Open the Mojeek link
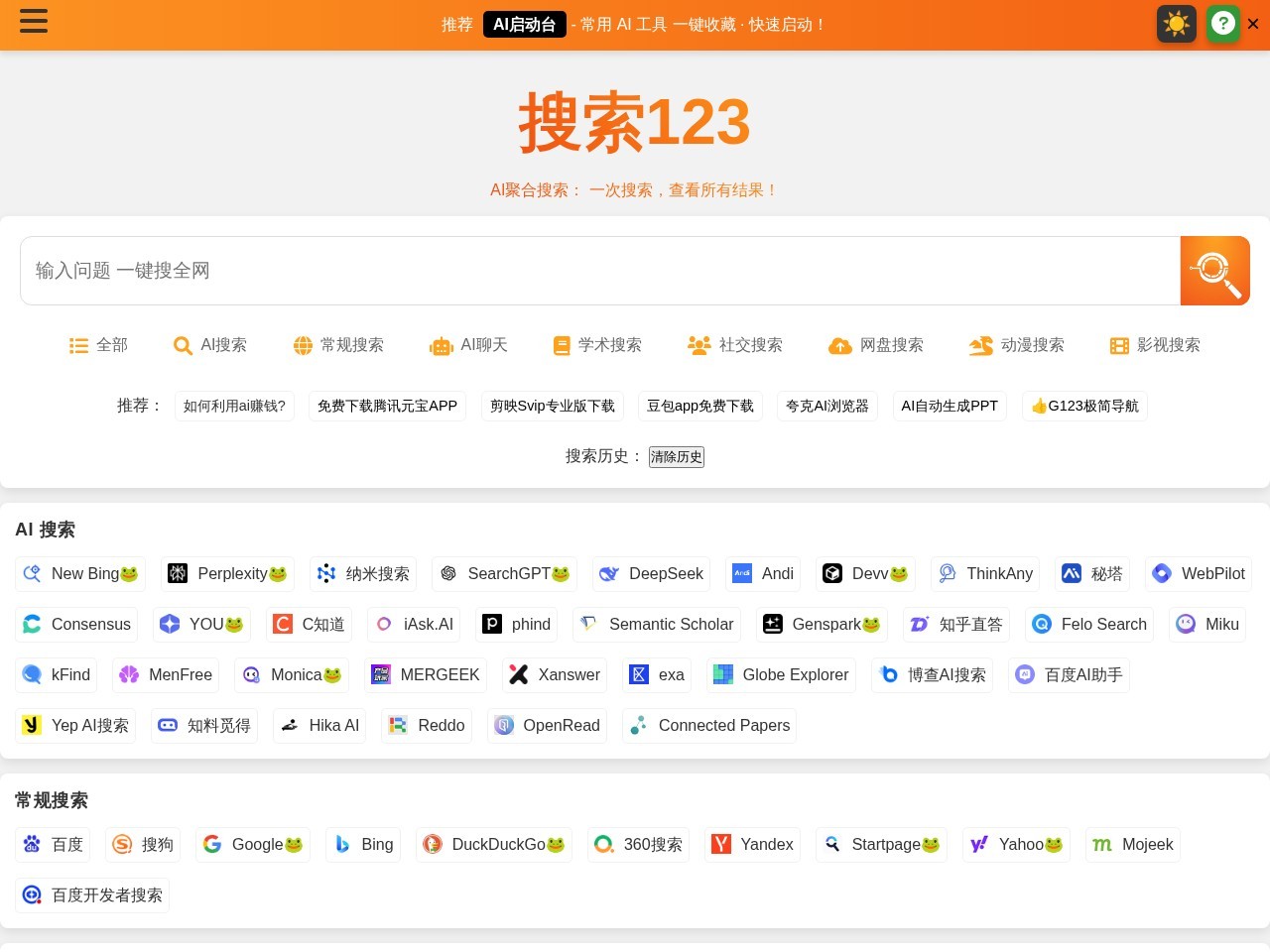Viewport: 1270px width, 952px height. pyautogui.click(x=1133, y=844)
